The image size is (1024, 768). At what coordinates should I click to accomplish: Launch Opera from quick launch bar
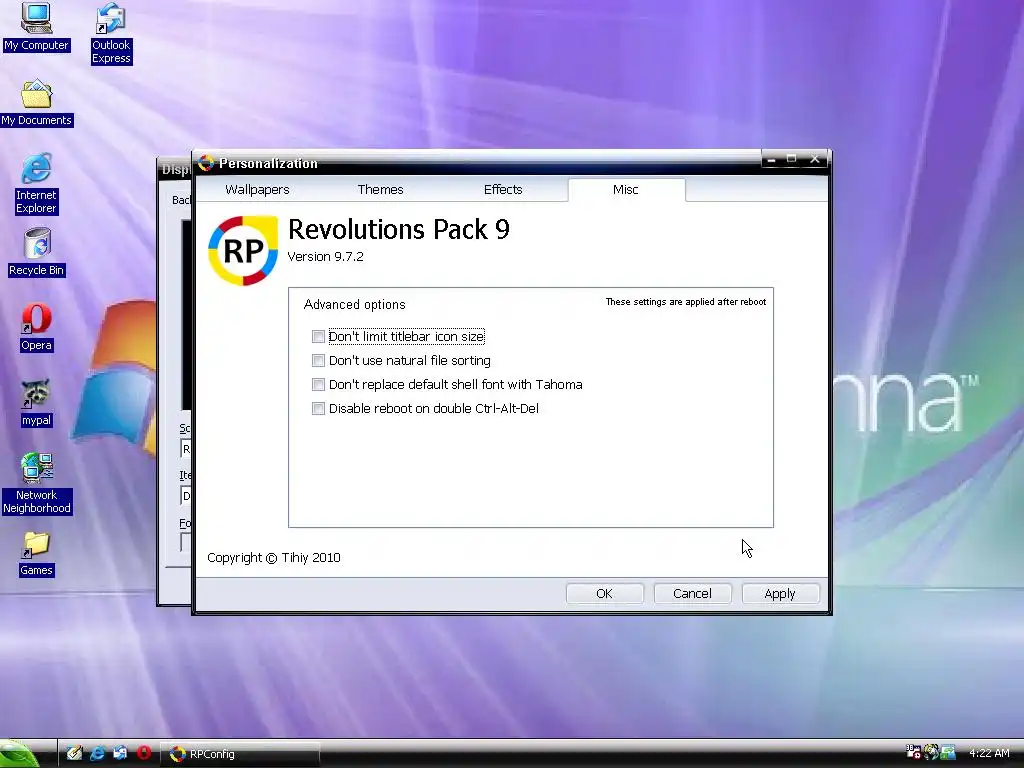tap(144, 753)
